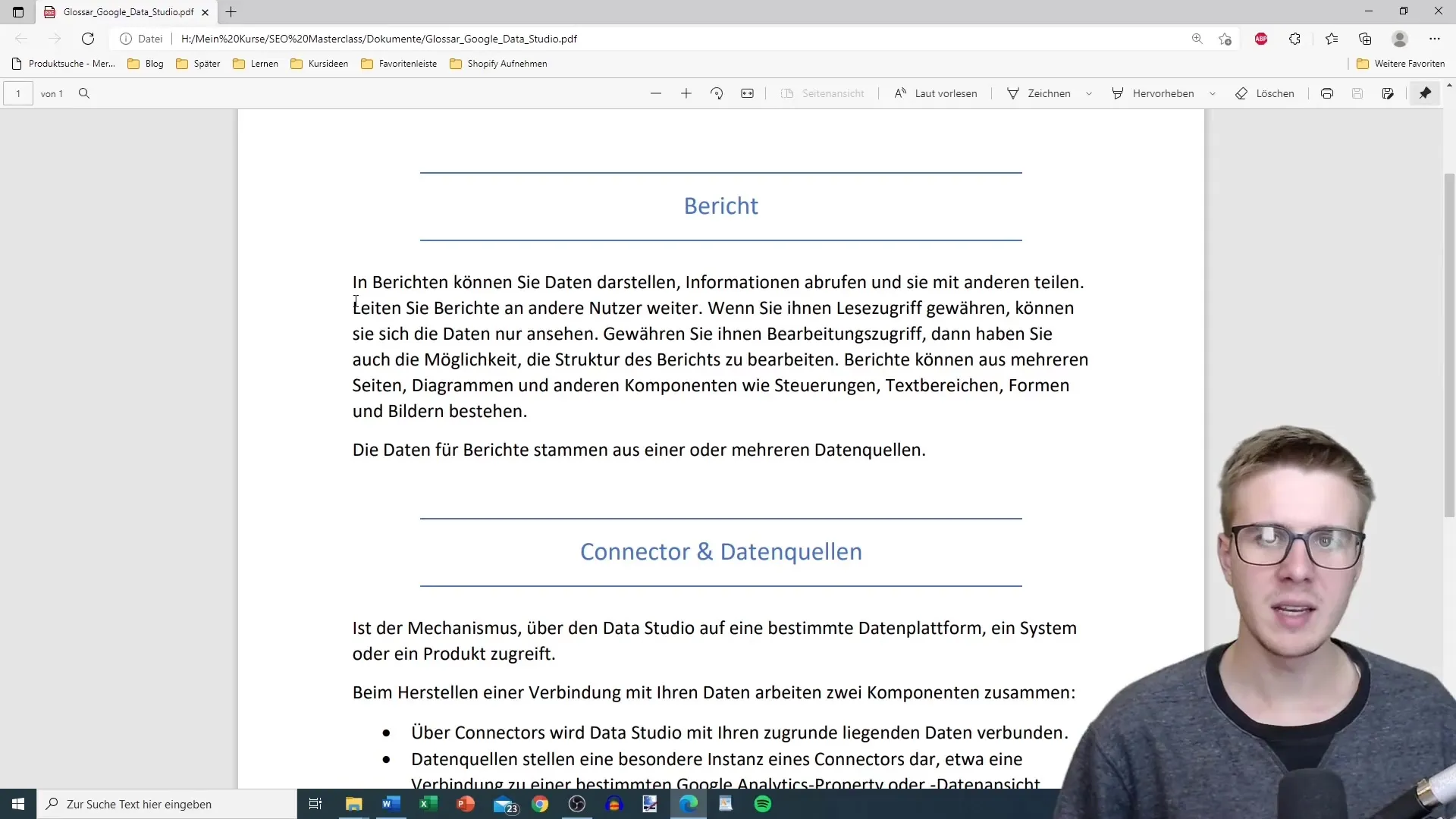Screen dimensions: 1456x819
Task: Open the Extensions puzzle icon
Action: point(1295,39)
